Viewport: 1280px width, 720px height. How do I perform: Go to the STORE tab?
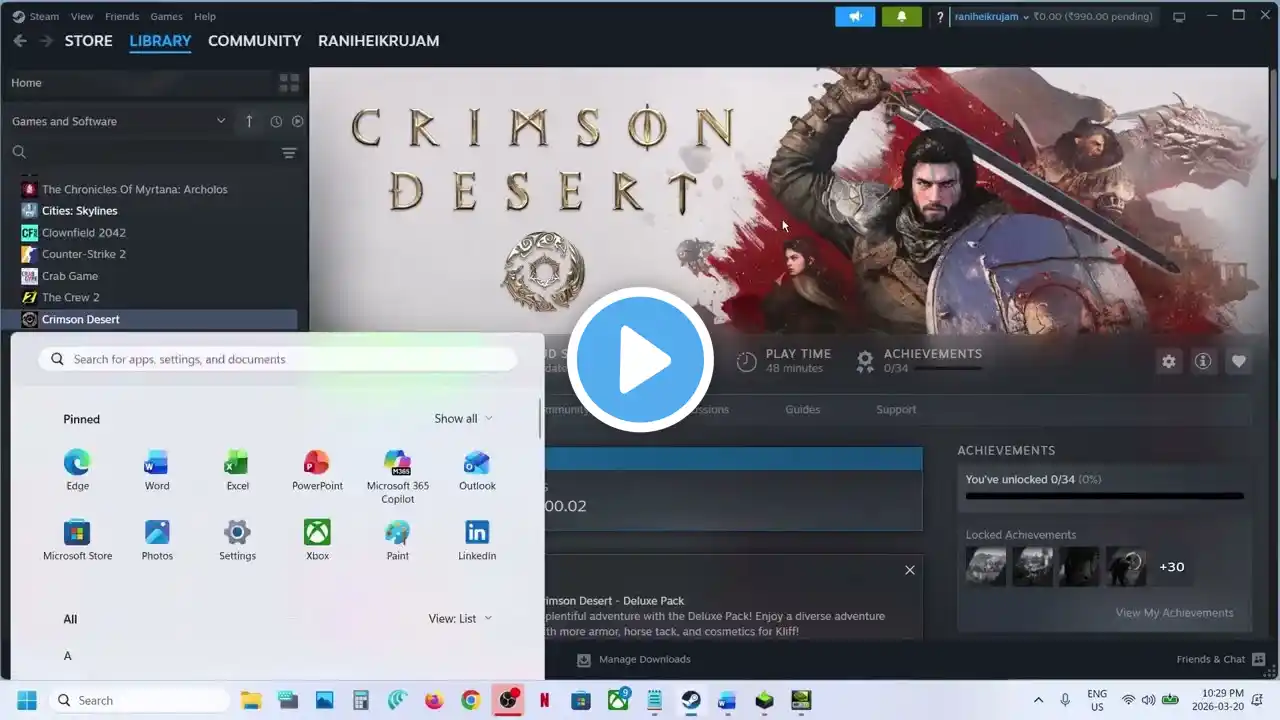89,41
